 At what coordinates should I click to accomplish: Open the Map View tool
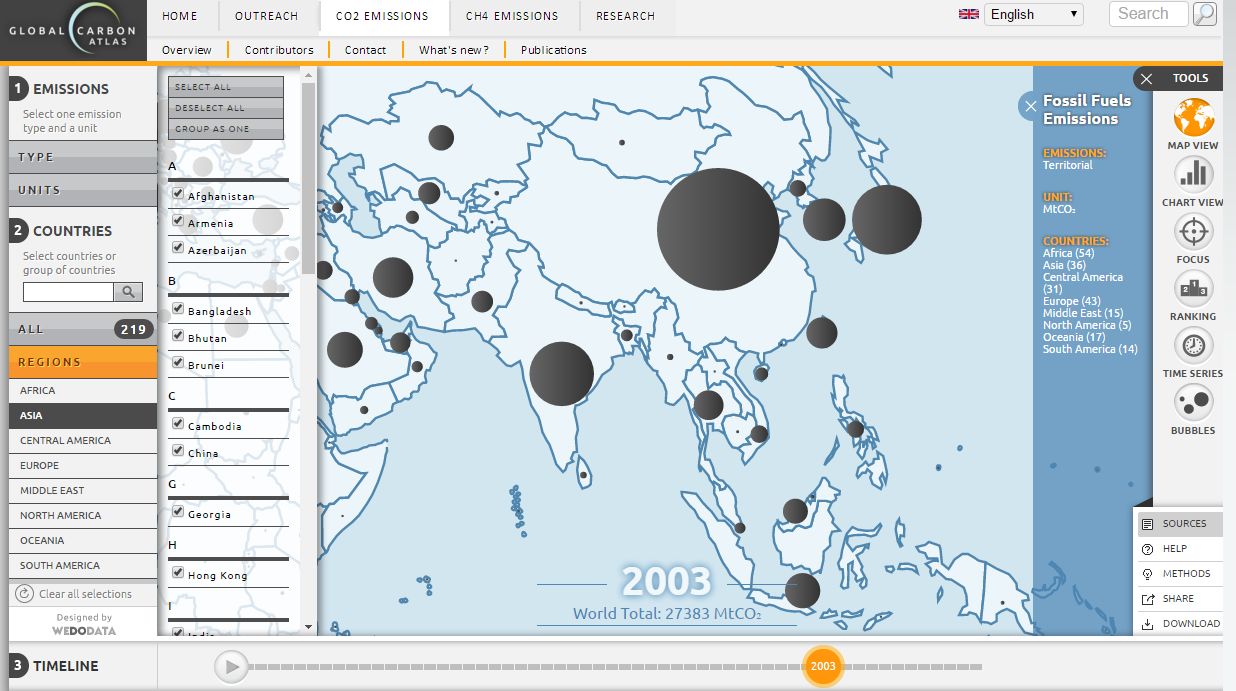click(x=1193, y=118)
